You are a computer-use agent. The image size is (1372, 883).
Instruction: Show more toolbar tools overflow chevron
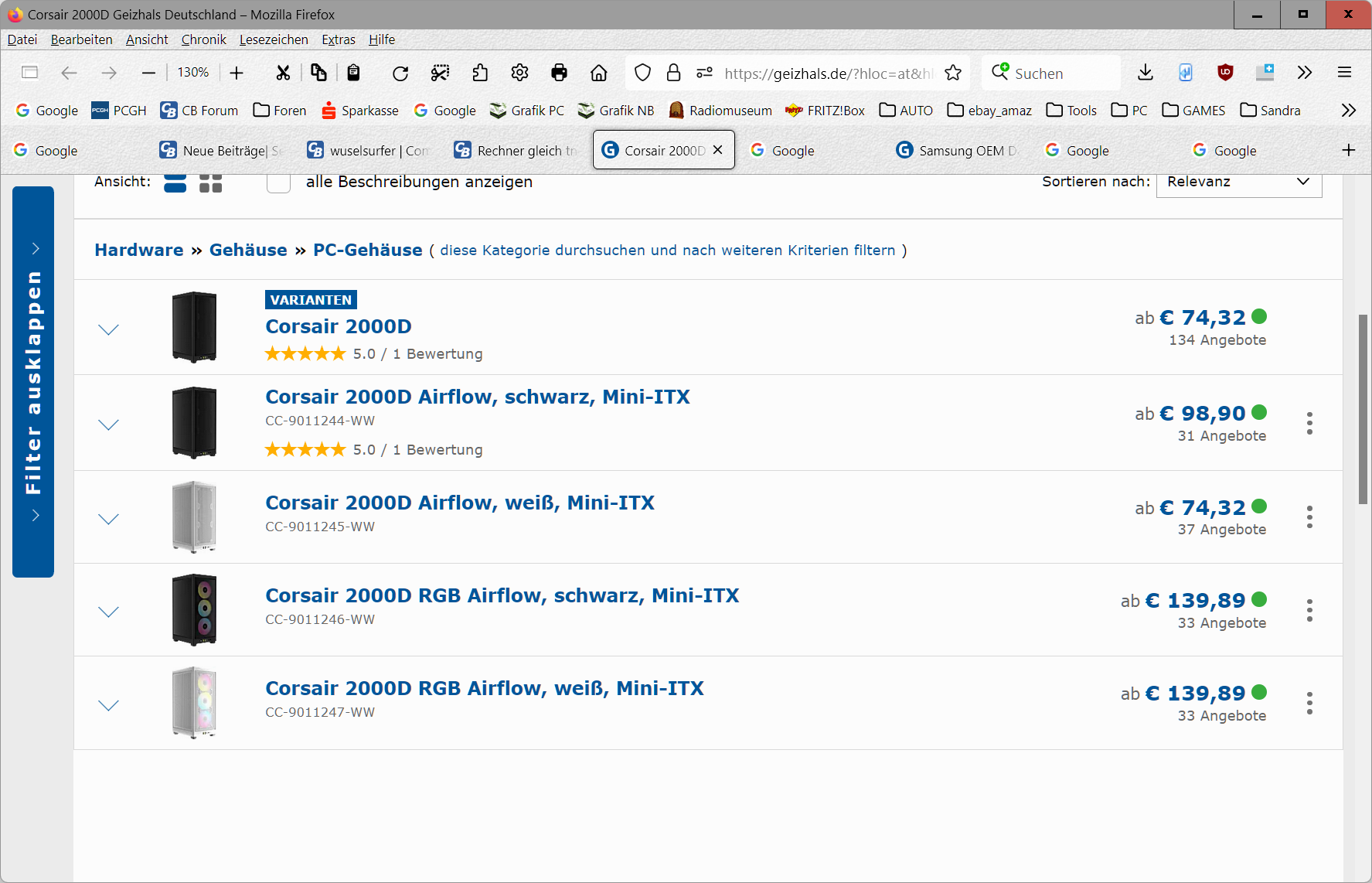coord(1305,73)
